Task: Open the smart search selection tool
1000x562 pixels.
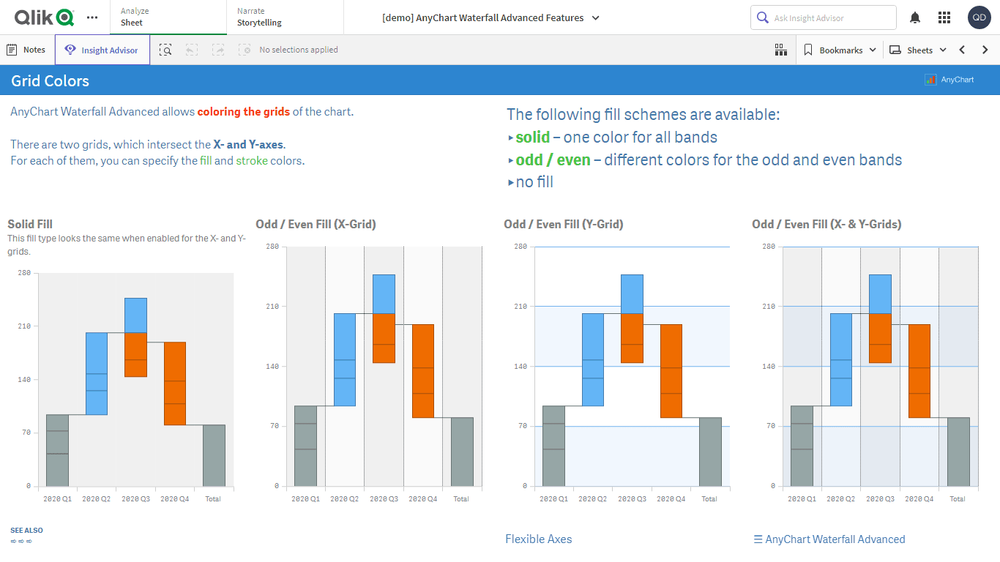Action: [x=166, y=50]
